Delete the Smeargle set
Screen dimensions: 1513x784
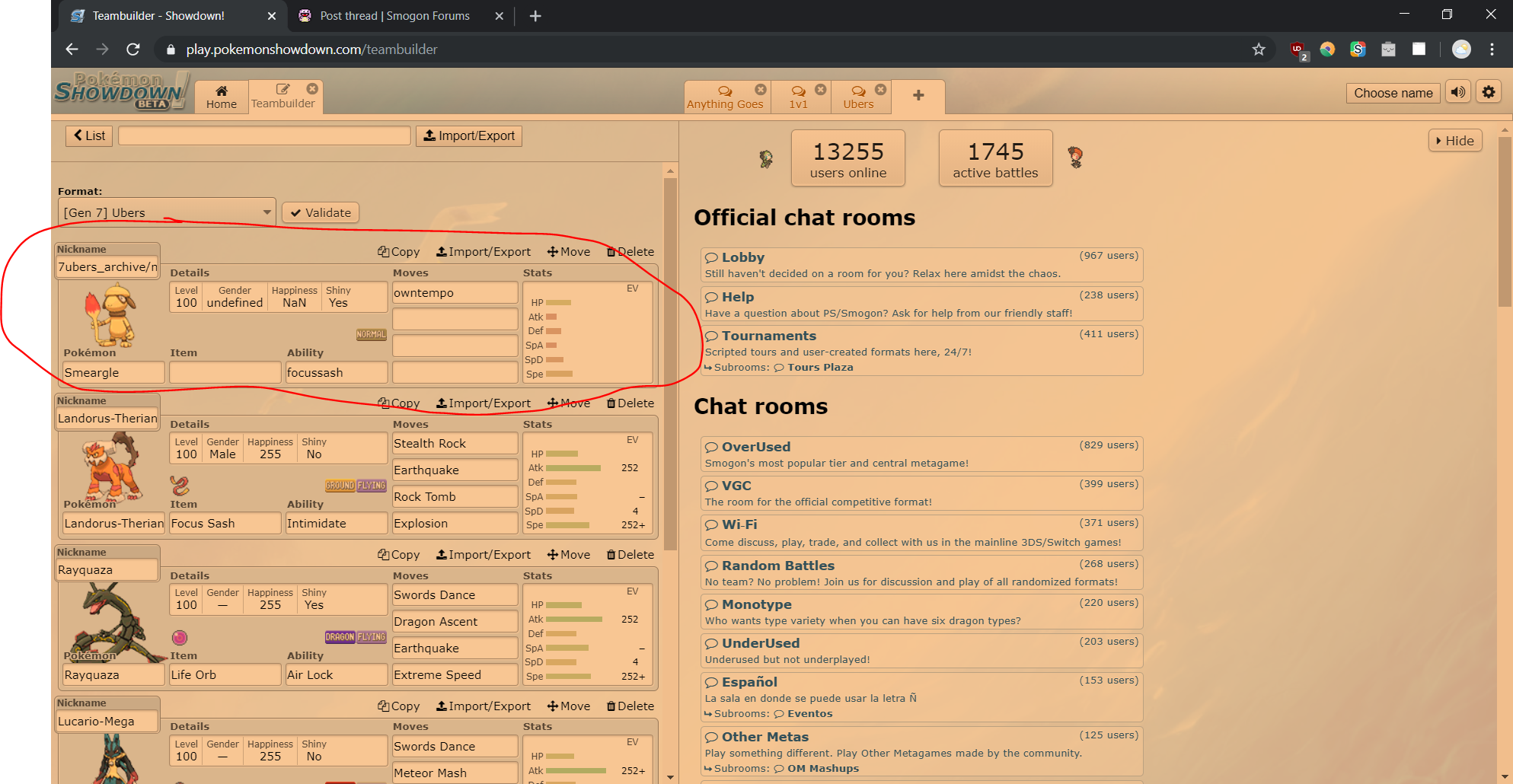[630, 252]
